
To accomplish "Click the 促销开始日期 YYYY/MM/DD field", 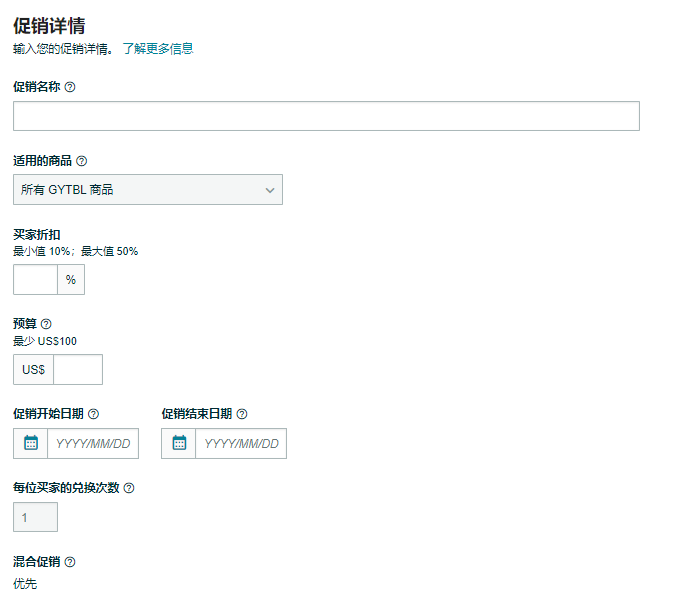I will pos(92,443).
